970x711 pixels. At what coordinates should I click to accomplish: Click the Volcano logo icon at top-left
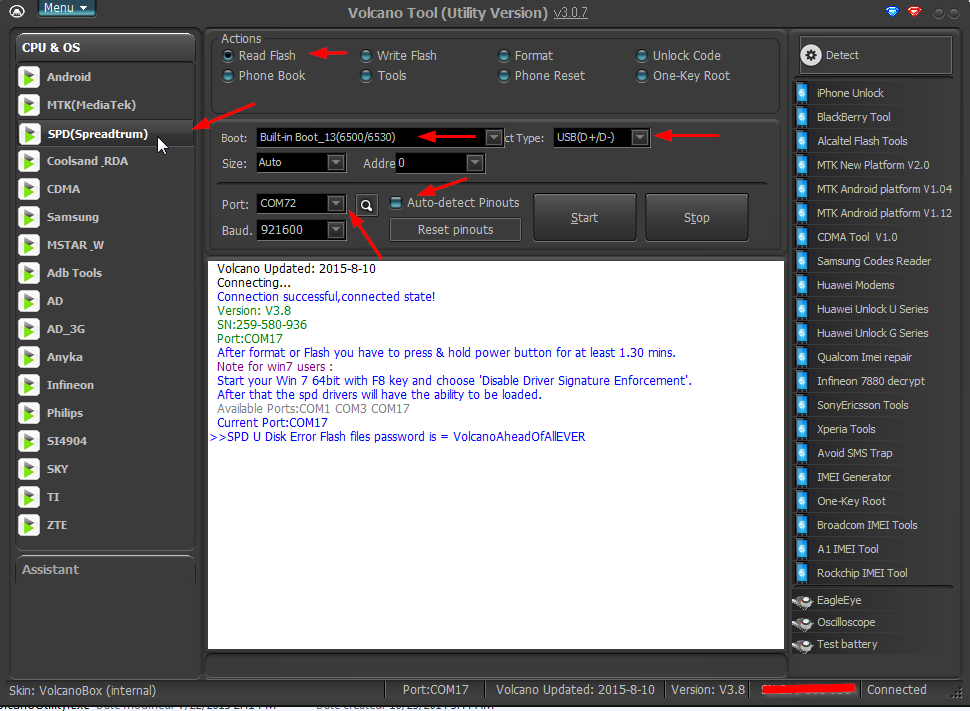click(x=17, y=11)
